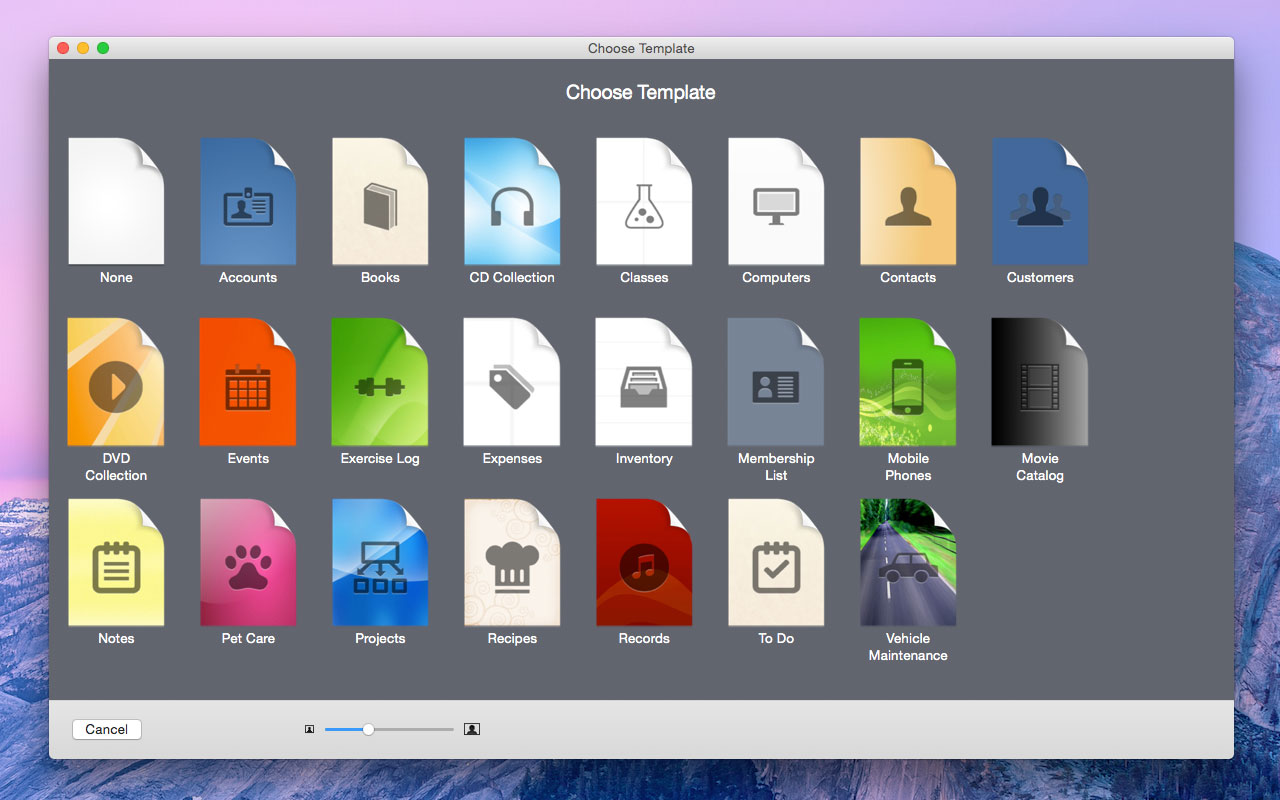The width and height of the screenshot is (1280, 800).
Task: Choose the Events calendar template
Action: tap(248, 382)
